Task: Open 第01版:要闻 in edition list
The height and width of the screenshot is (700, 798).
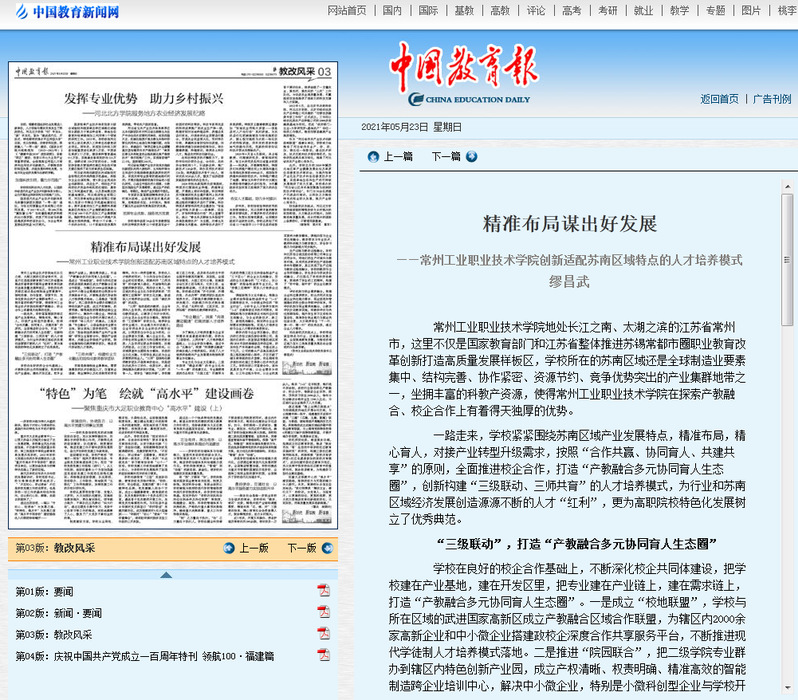Action: click(44, 591)
